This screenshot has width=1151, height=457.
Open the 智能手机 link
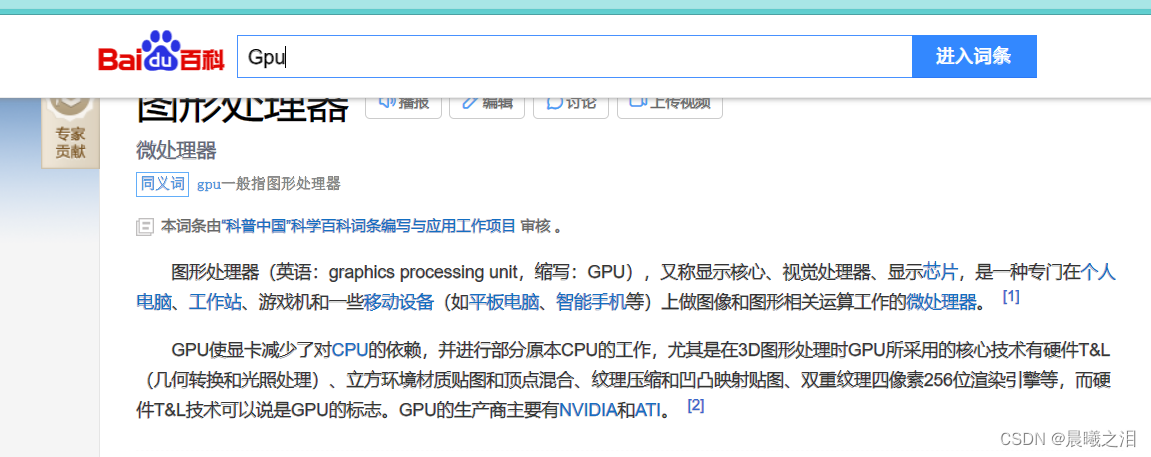tap(591, 302)
